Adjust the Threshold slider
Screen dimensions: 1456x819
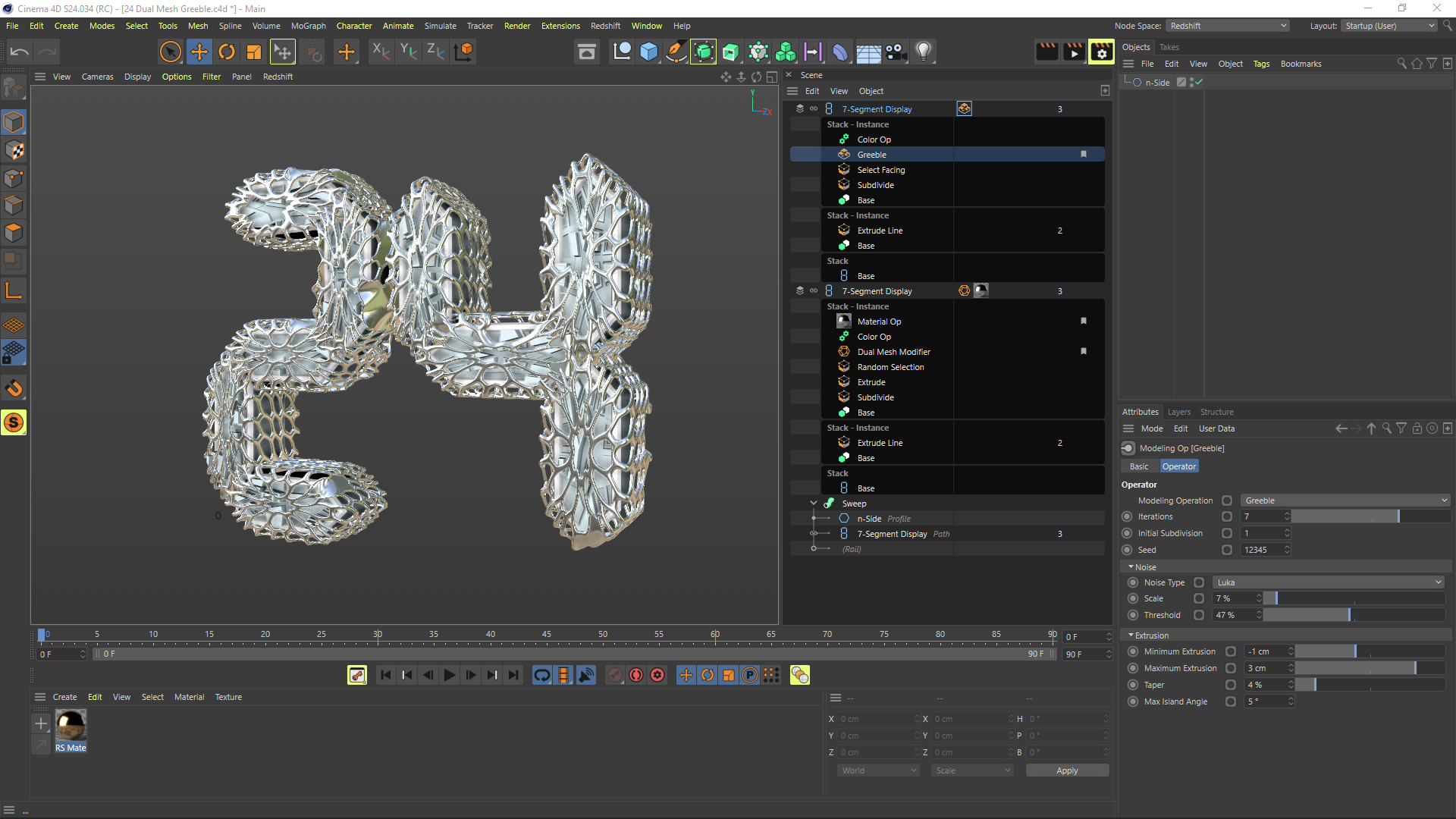click(1349, 615)
